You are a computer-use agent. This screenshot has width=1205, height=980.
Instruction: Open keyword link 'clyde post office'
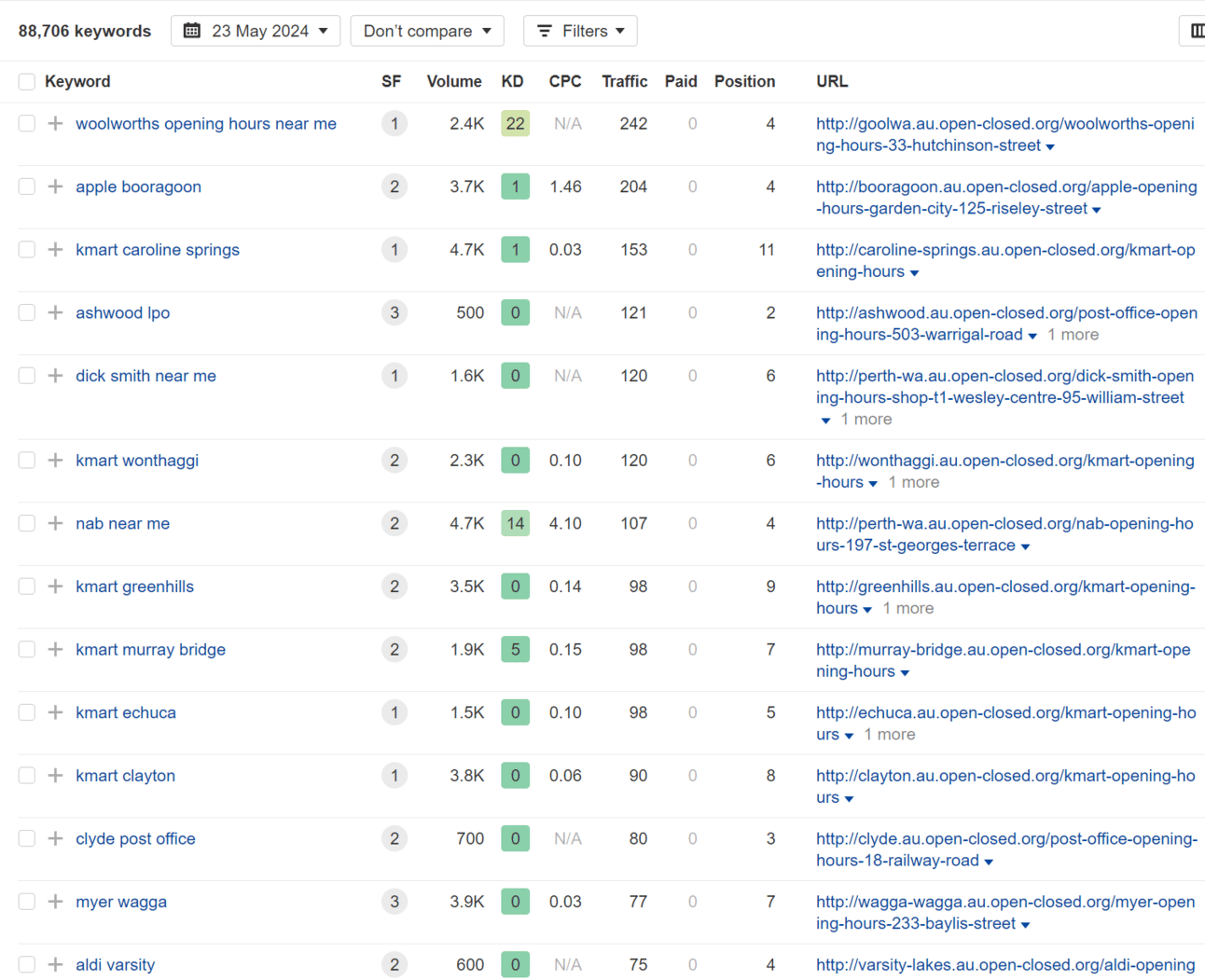(x=135, y=839)
